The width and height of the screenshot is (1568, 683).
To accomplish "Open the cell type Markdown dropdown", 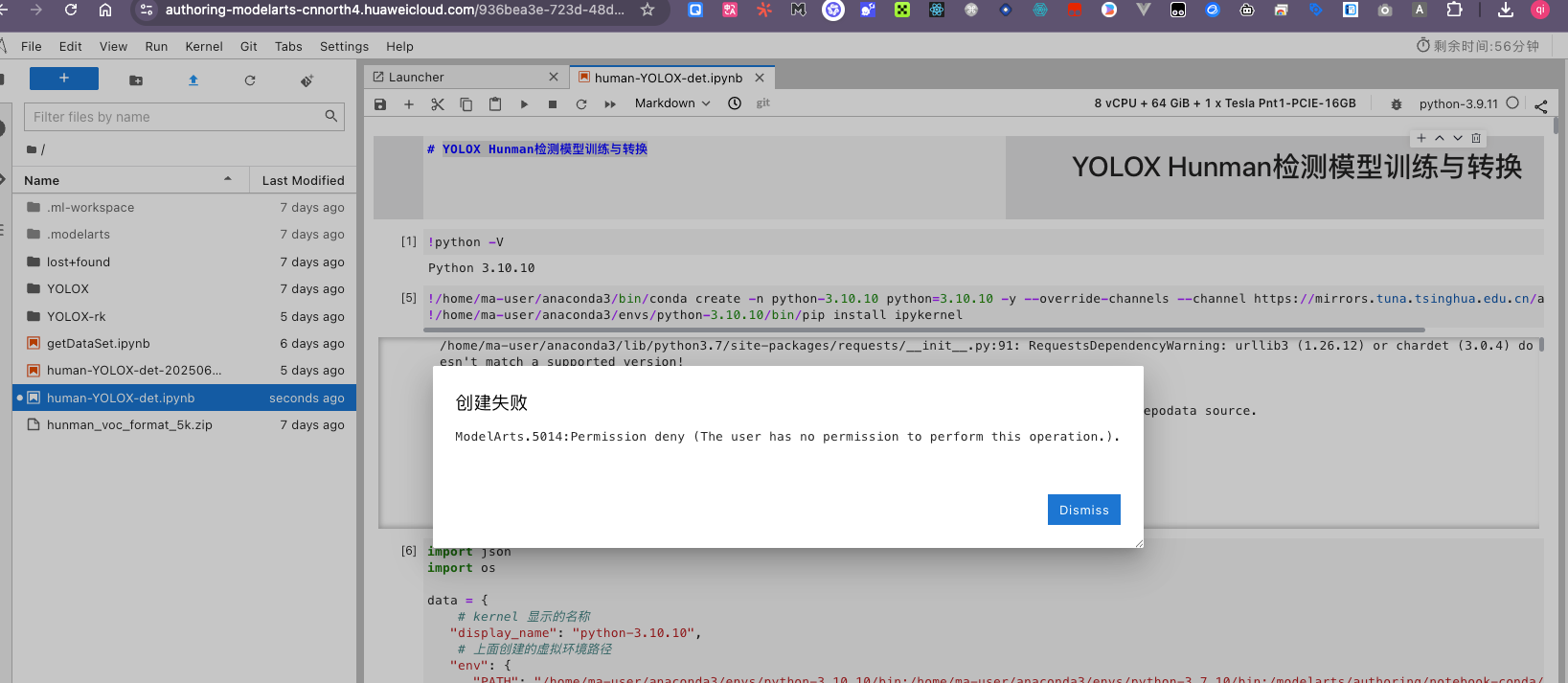I will 672,103.
